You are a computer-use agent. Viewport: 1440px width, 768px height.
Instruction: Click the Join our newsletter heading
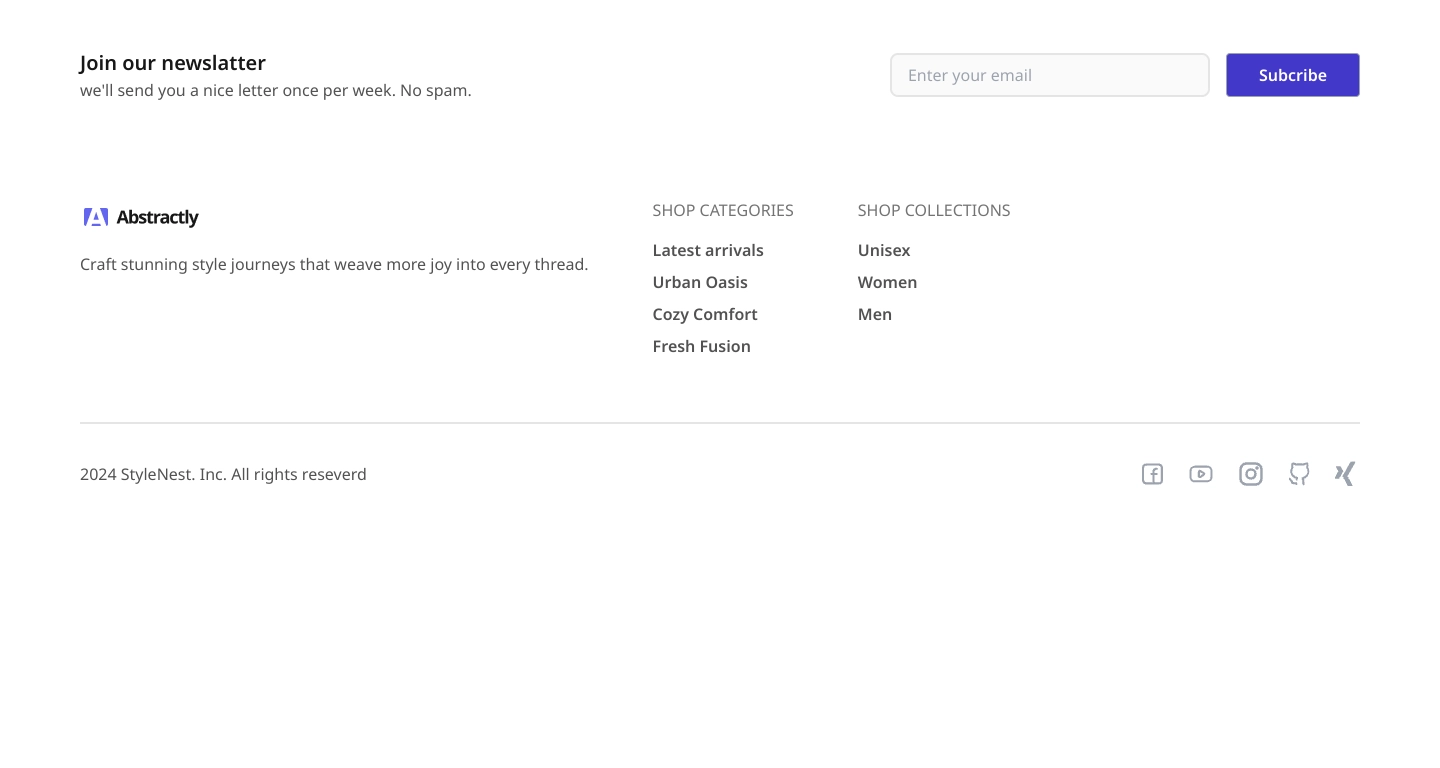(173, 63)
